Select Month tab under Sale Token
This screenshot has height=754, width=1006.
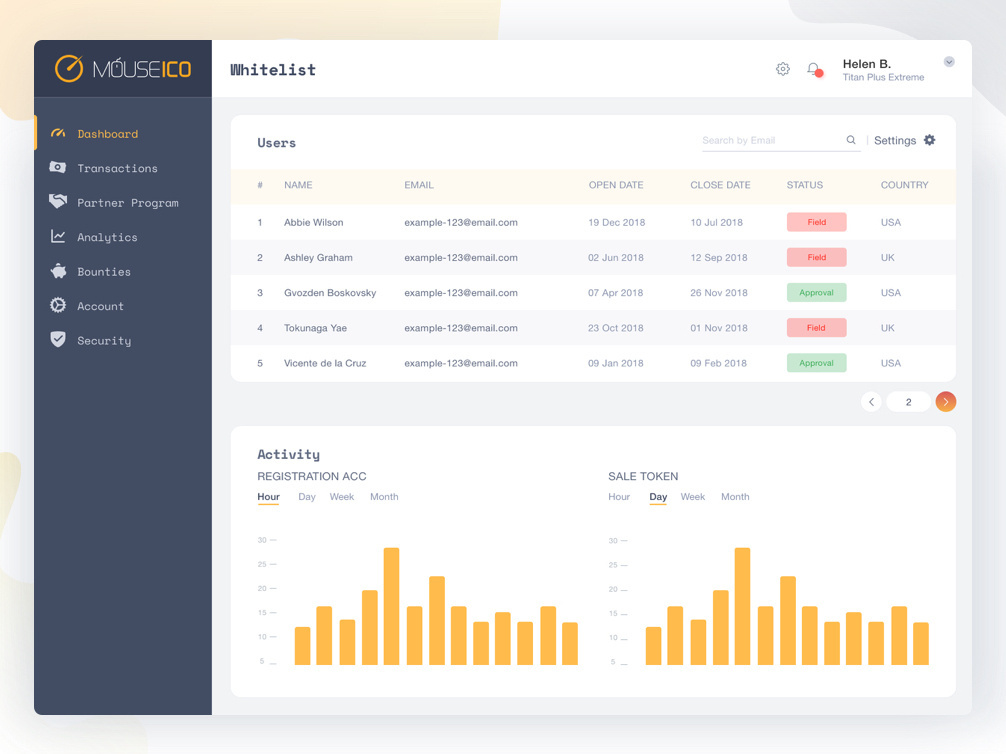click(735, 497)
